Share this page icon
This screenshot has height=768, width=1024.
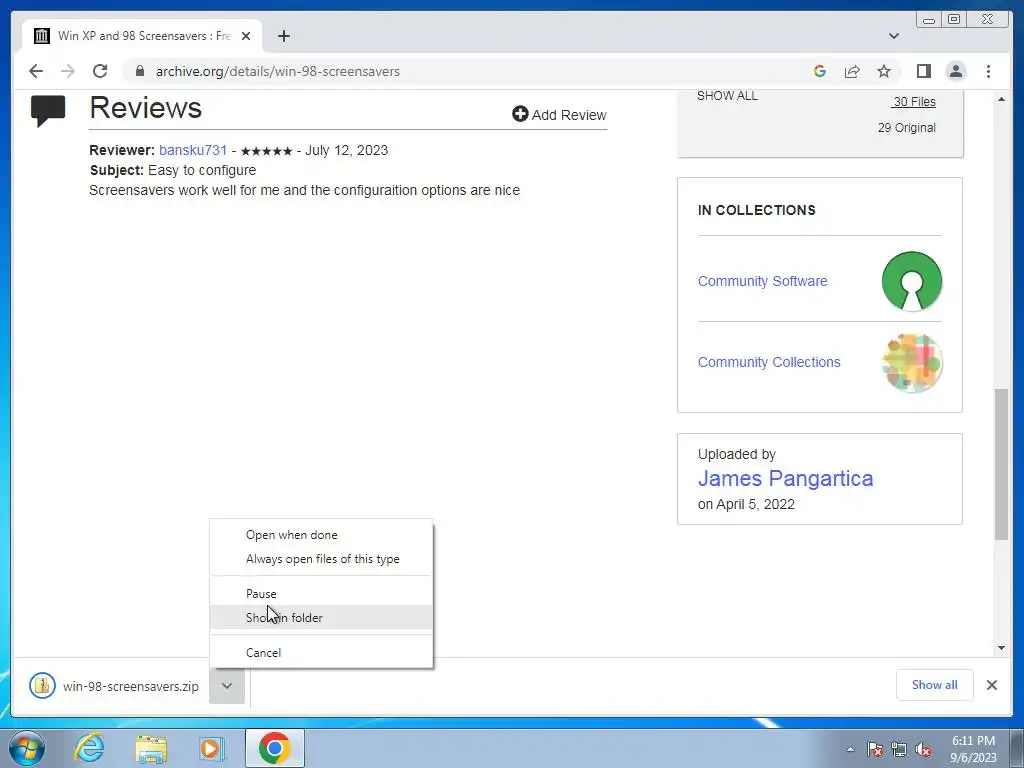(x=852, y=71)
